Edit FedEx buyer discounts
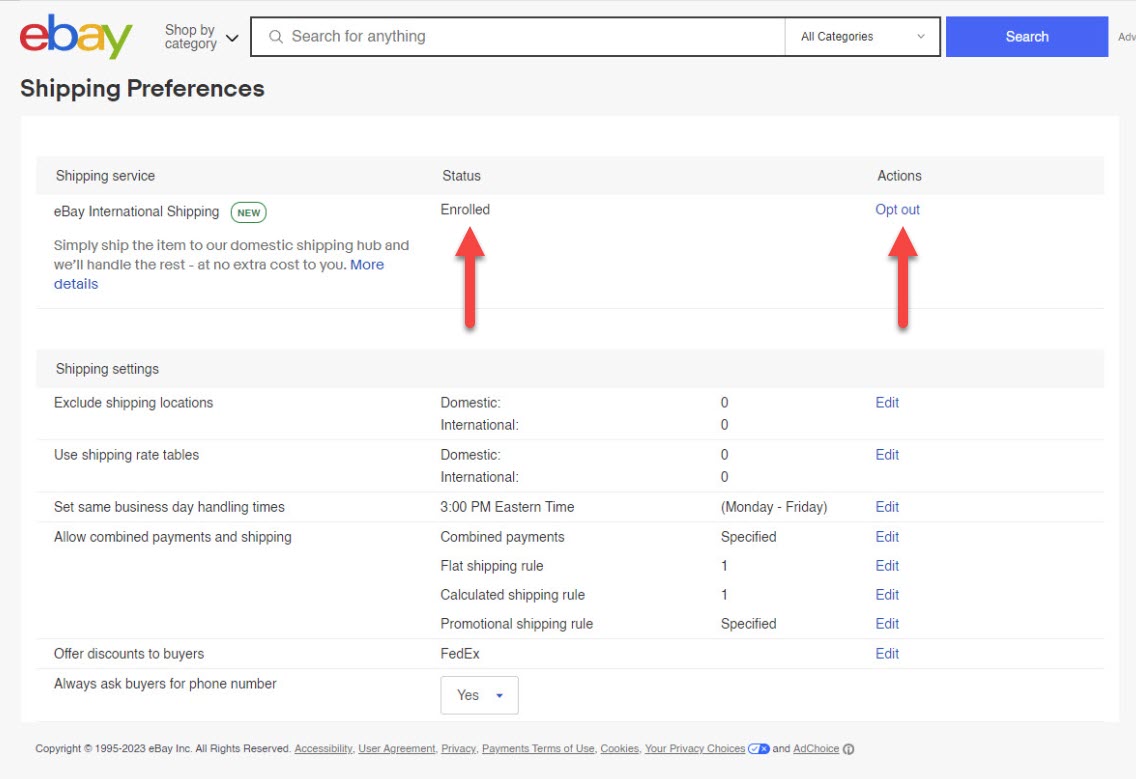The height and width of the screenshot is (779, 1136). pos(886,653)
